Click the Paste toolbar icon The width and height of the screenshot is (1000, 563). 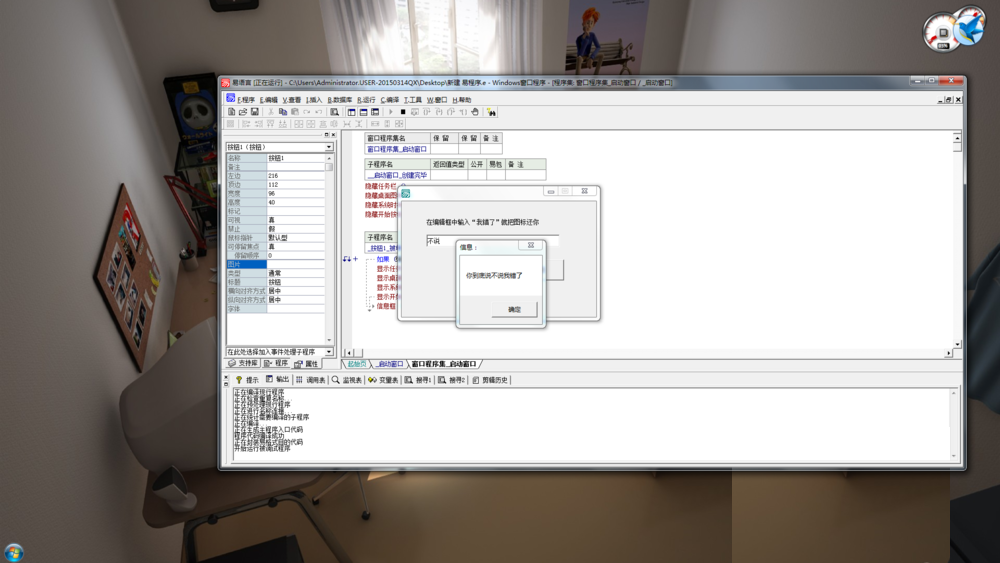295,112
